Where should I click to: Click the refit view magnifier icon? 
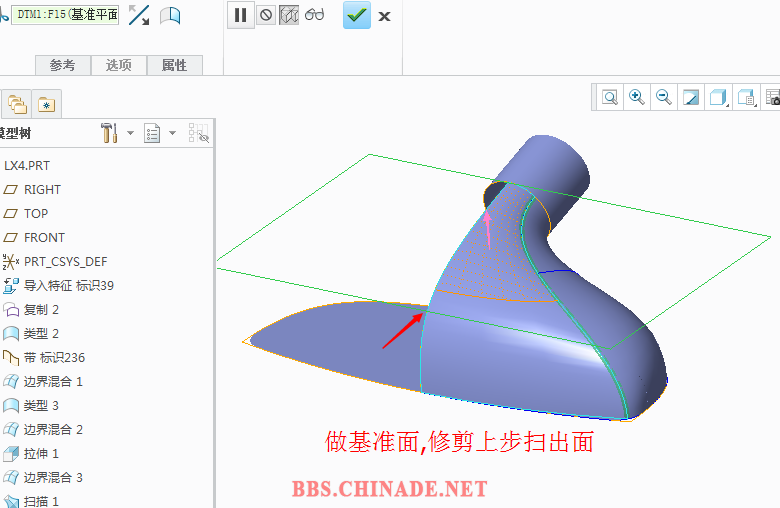tap(610, 97)
